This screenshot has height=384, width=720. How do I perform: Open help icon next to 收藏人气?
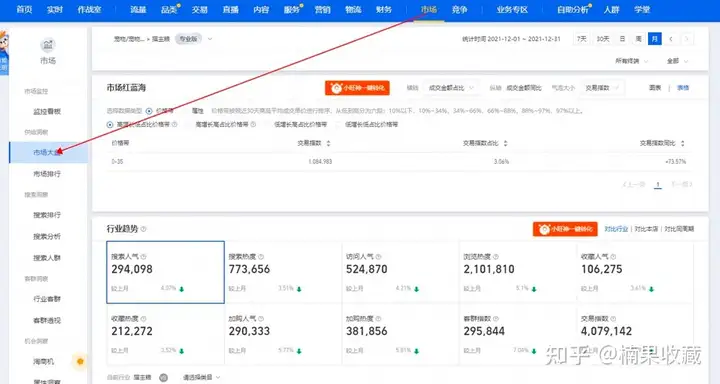pos(613,257)
